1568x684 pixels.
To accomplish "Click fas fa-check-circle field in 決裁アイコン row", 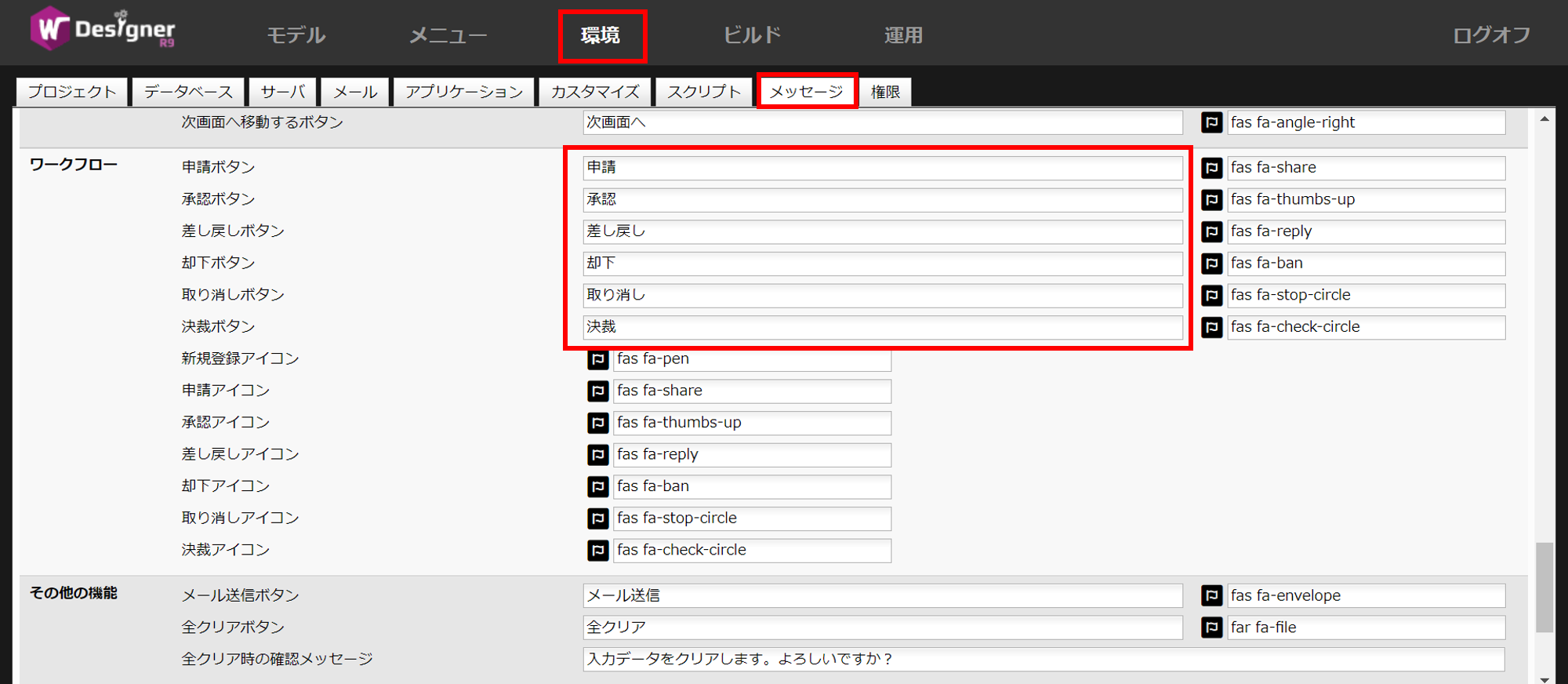I will [752, 551].
